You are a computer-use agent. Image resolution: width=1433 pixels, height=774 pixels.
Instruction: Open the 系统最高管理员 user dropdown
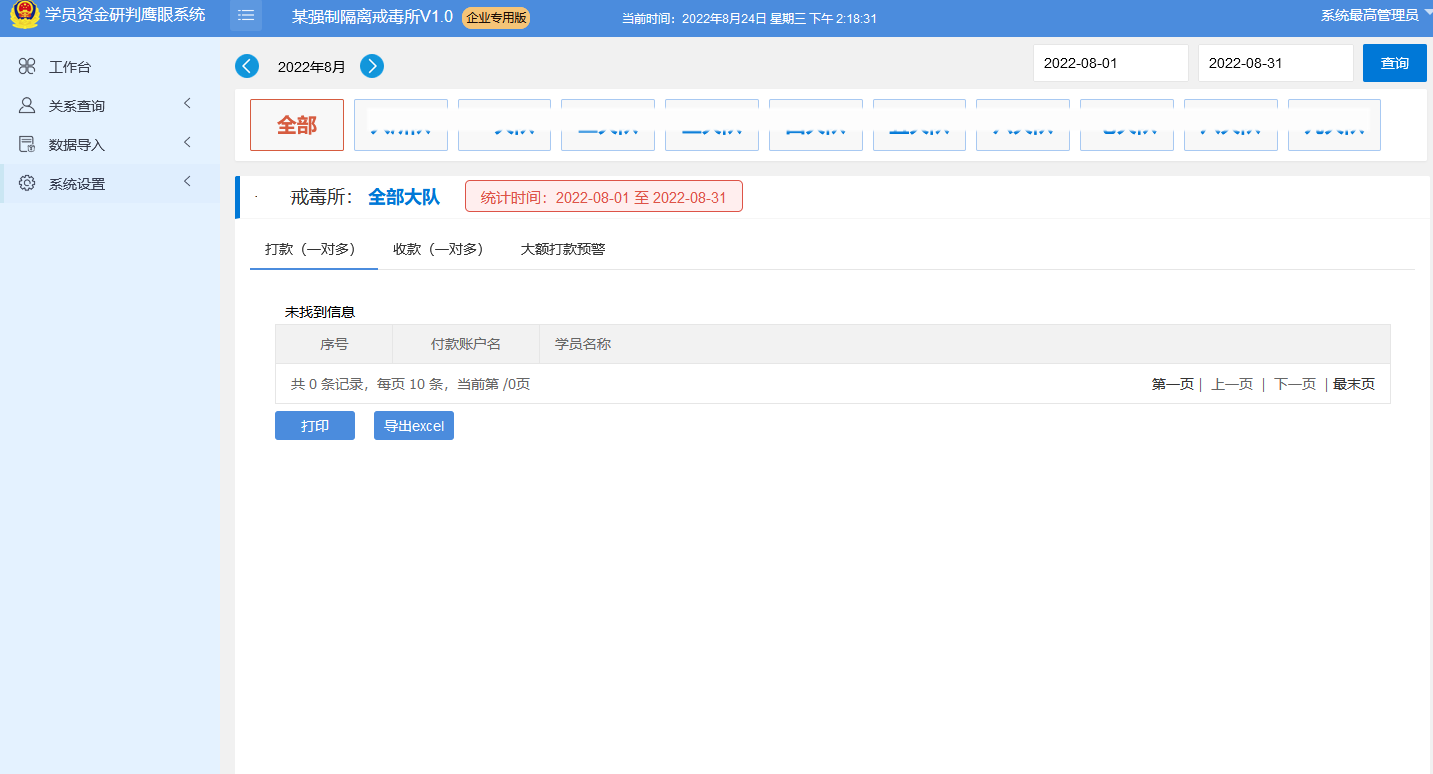coord(1375,15)
